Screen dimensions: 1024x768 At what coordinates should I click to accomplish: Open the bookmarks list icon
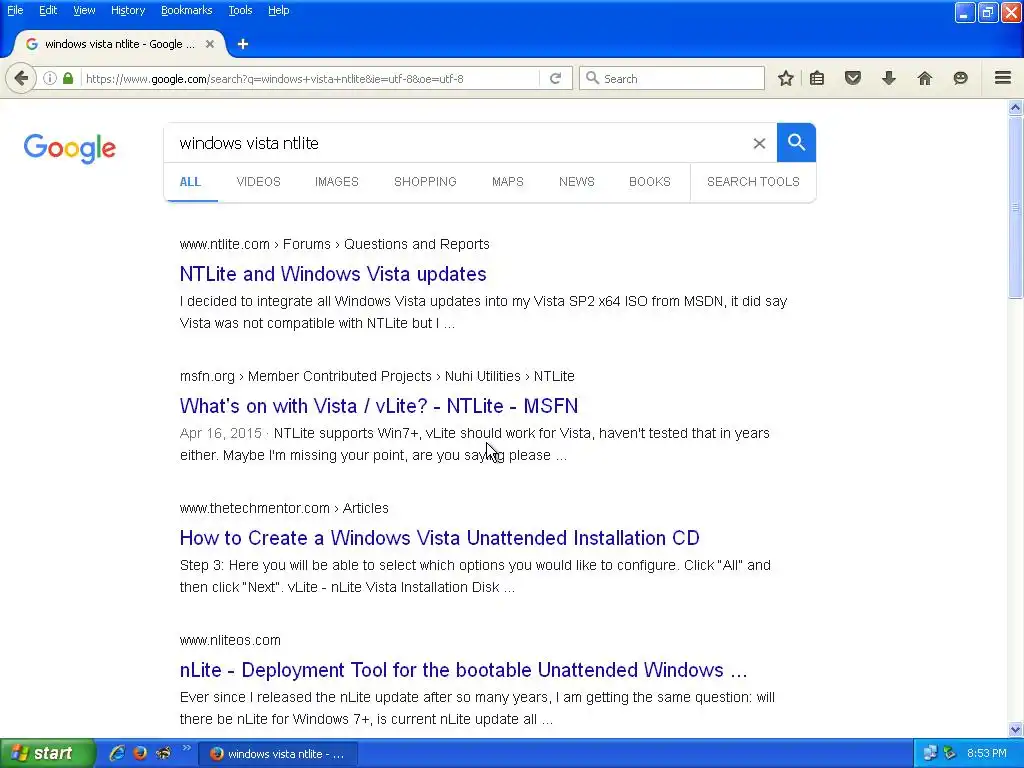point(817,78)
